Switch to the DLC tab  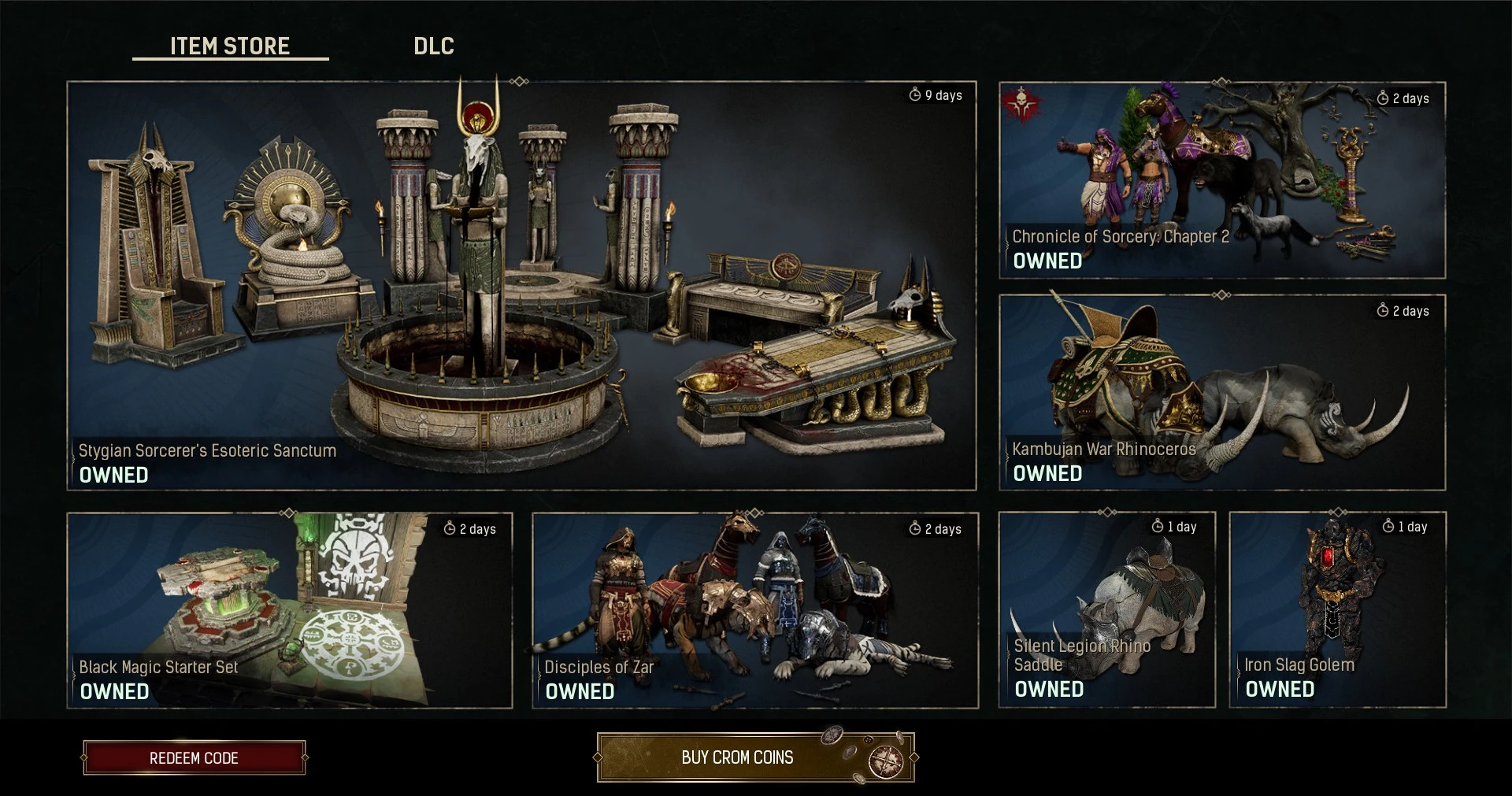[x=434, y=46]
